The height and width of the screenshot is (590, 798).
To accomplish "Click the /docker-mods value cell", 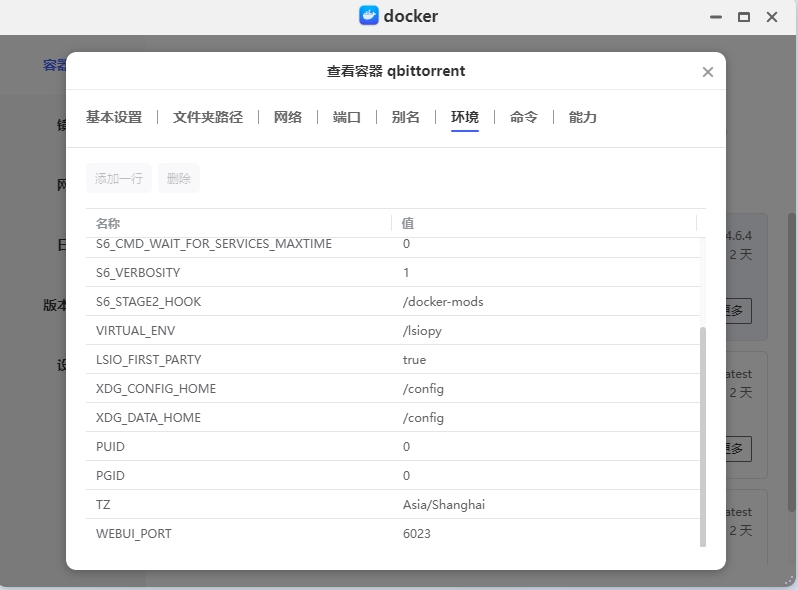I will coord(443,302).
